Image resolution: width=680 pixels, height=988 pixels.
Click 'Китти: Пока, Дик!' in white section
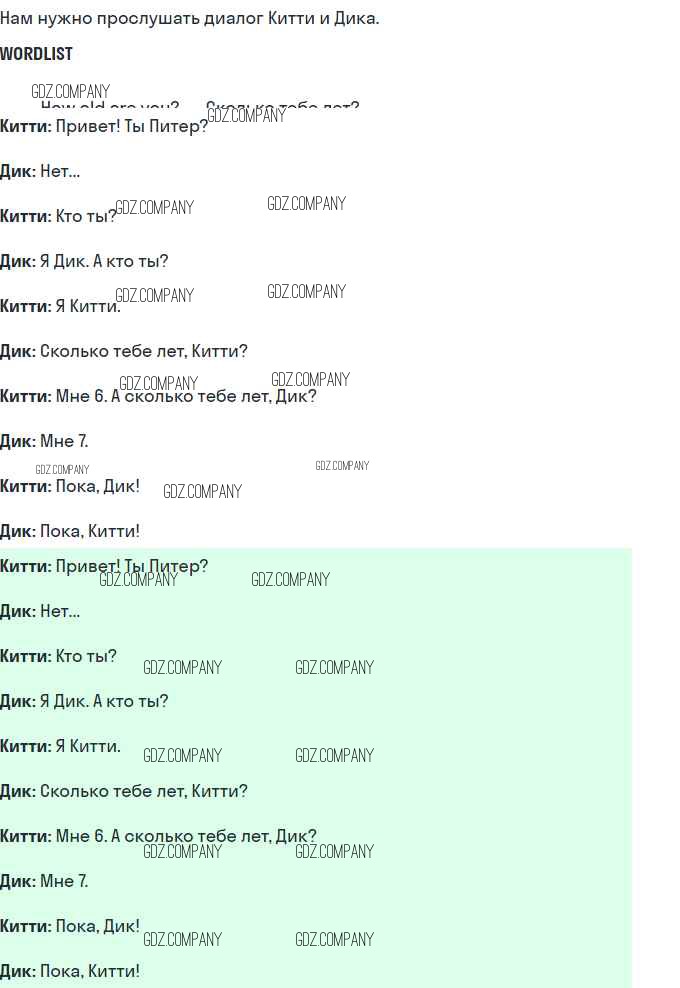point(70,486)
